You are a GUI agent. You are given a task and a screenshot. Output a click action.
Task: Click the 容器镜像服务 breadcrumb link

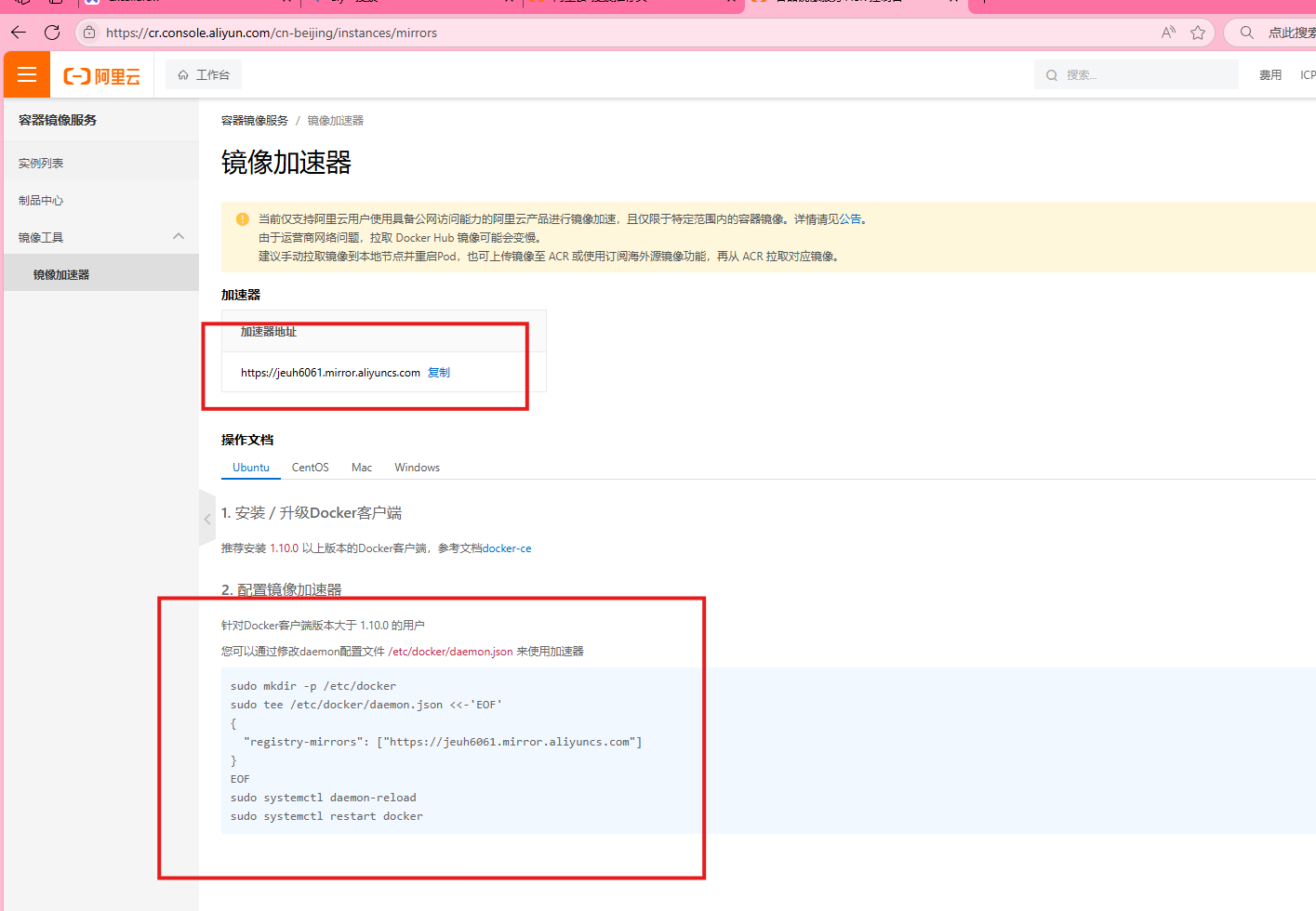255,121
